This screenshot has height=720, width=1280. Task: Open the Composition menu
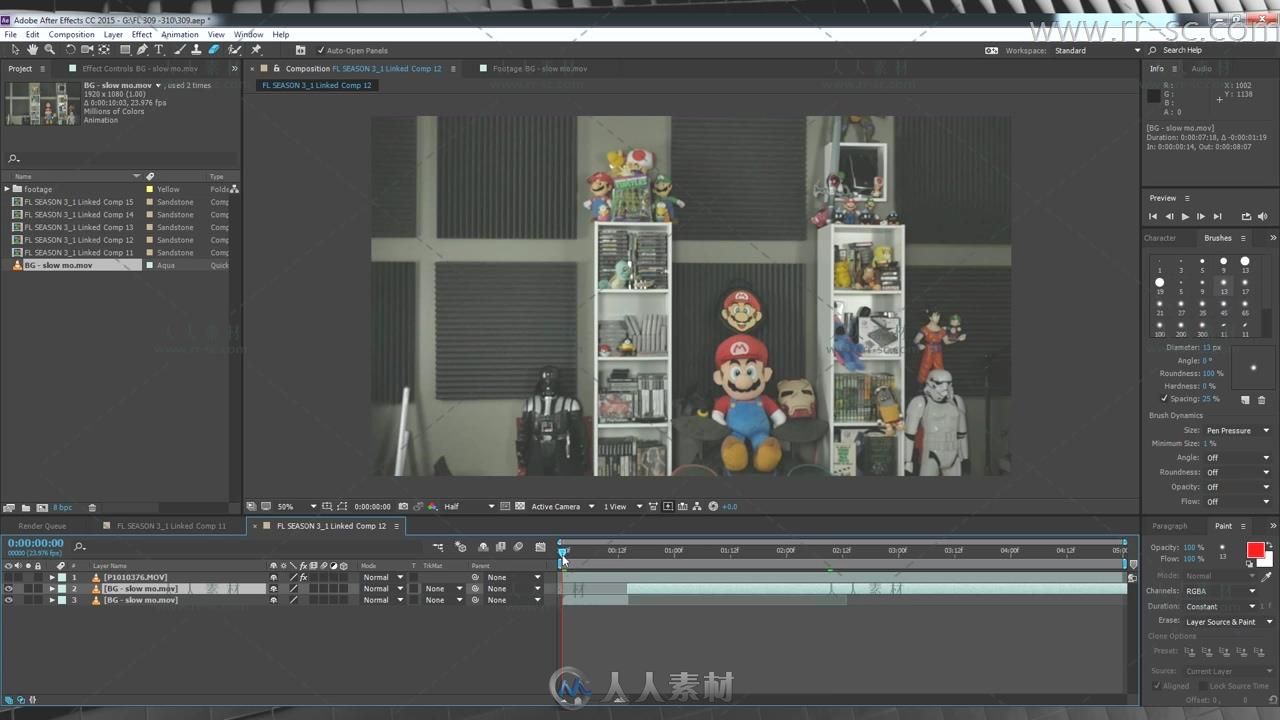tap(71, 34)
